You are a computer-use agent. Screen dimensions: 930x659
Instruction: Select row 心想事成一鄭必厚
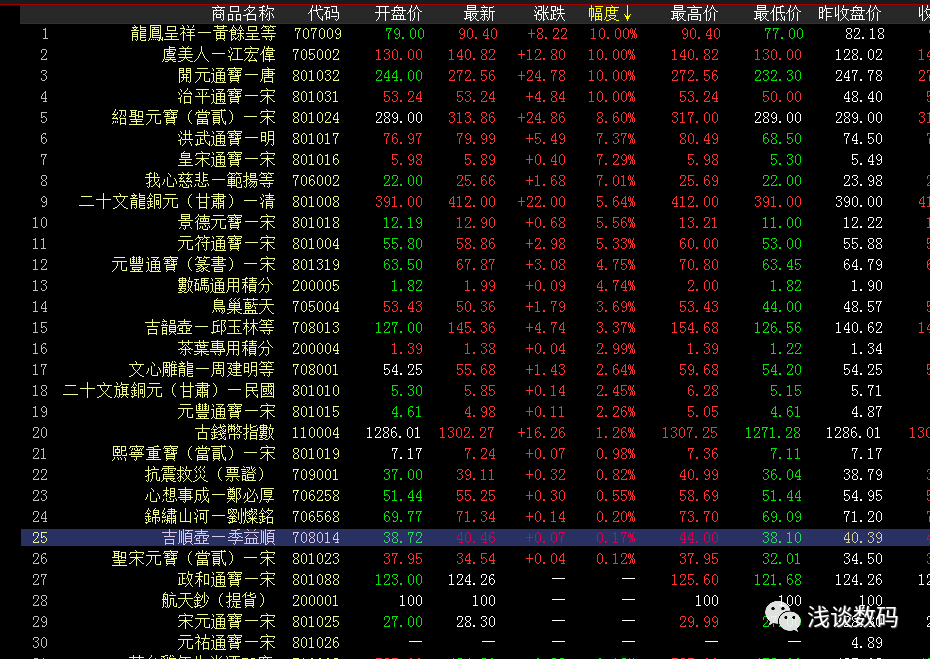click(x=474, y=495)
